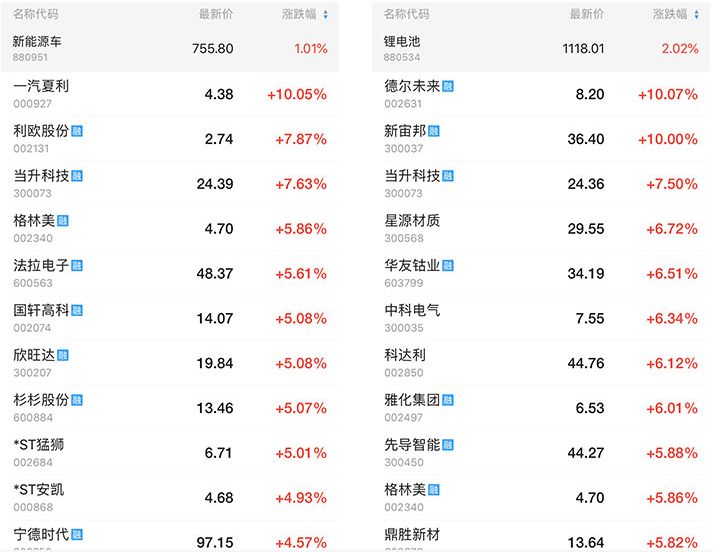Sort 新能源车 list by 涨跌幅 arrow
This screenshot has width=713, height=552.
[324, 14]
